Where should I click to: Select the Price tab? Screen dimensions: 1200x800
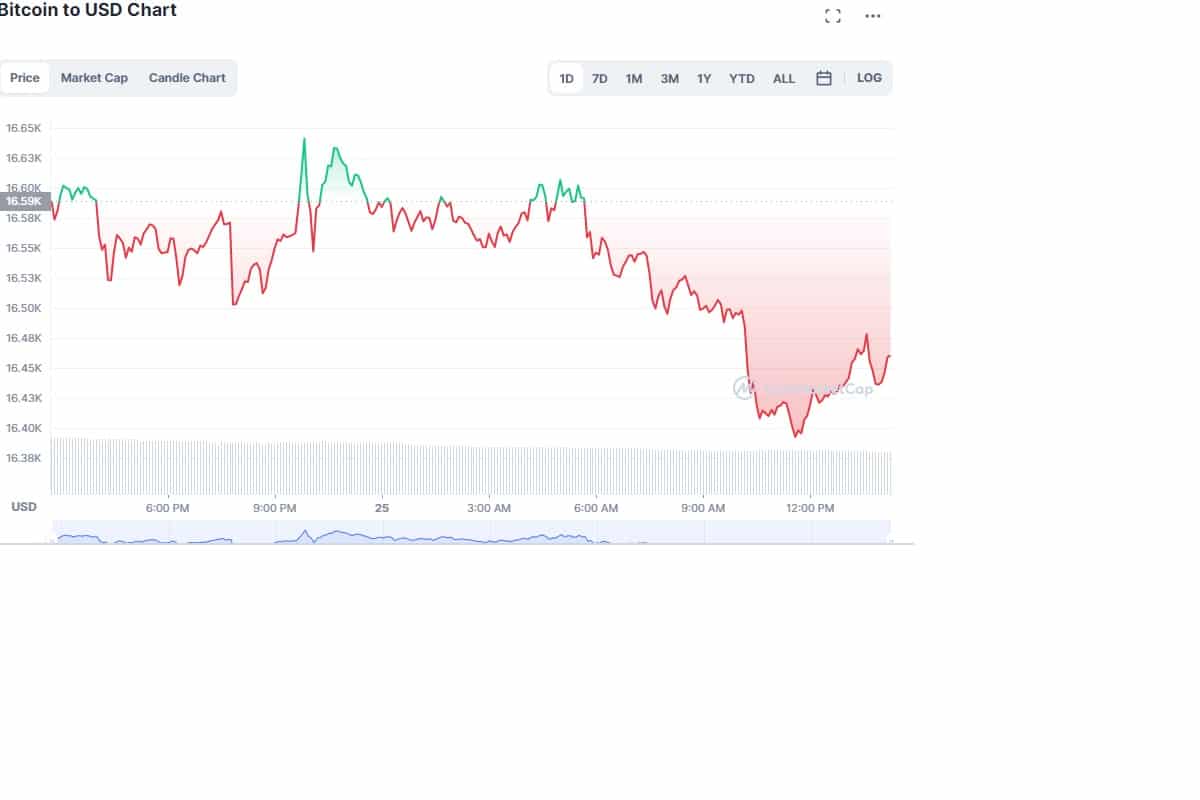point(24,77)
